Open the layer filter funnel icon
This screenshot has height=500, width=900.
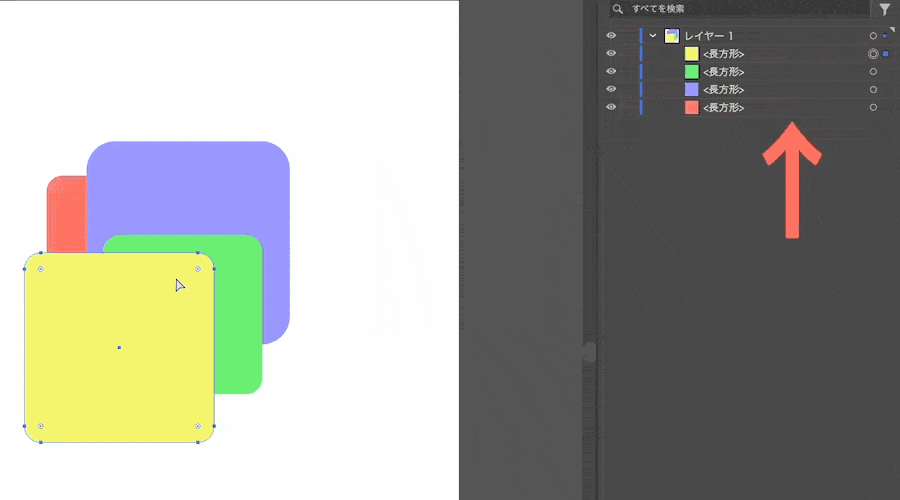(885, 9)
